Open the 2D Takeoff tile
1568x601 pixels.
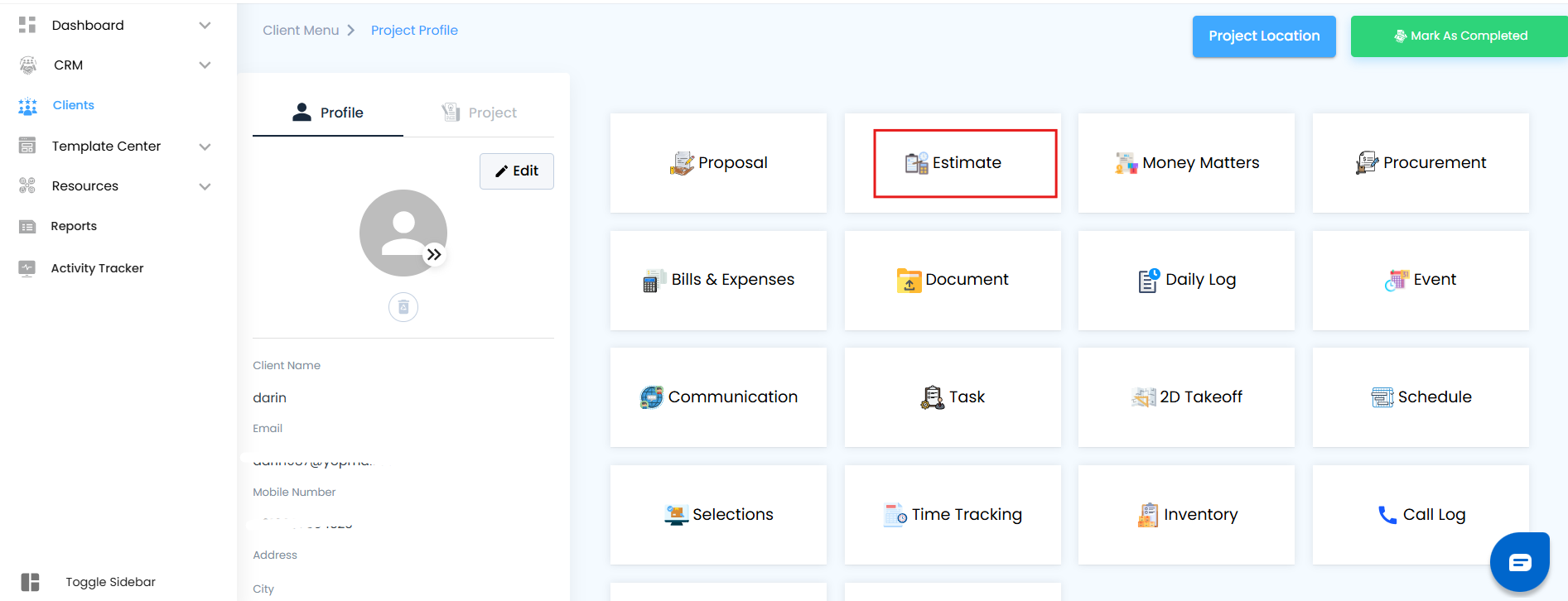[1186, 397]
